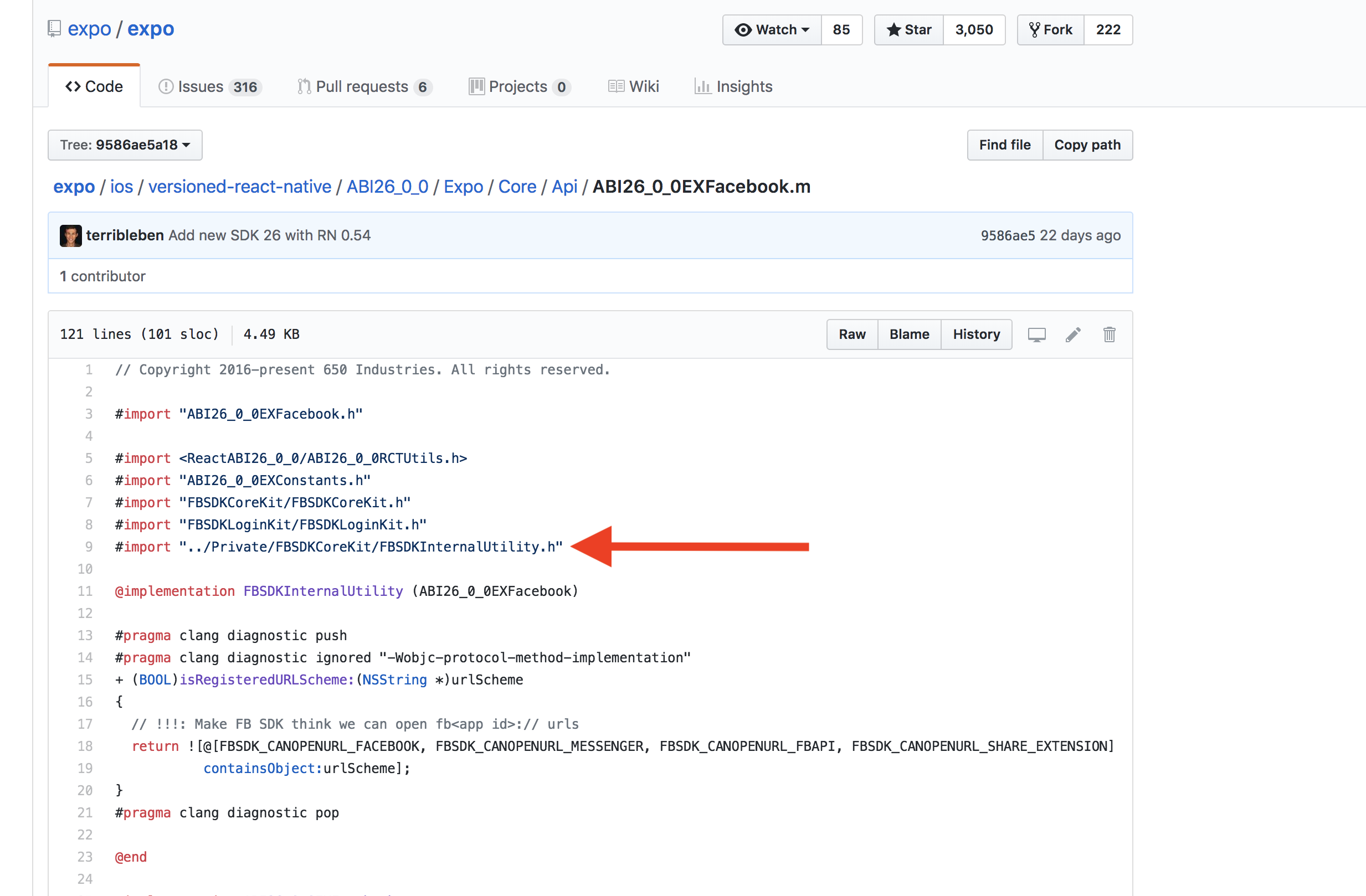Click the stargazers count 3,050
Image resolution: width=1366 pixels, height=896 pixels.
[974, 30]
